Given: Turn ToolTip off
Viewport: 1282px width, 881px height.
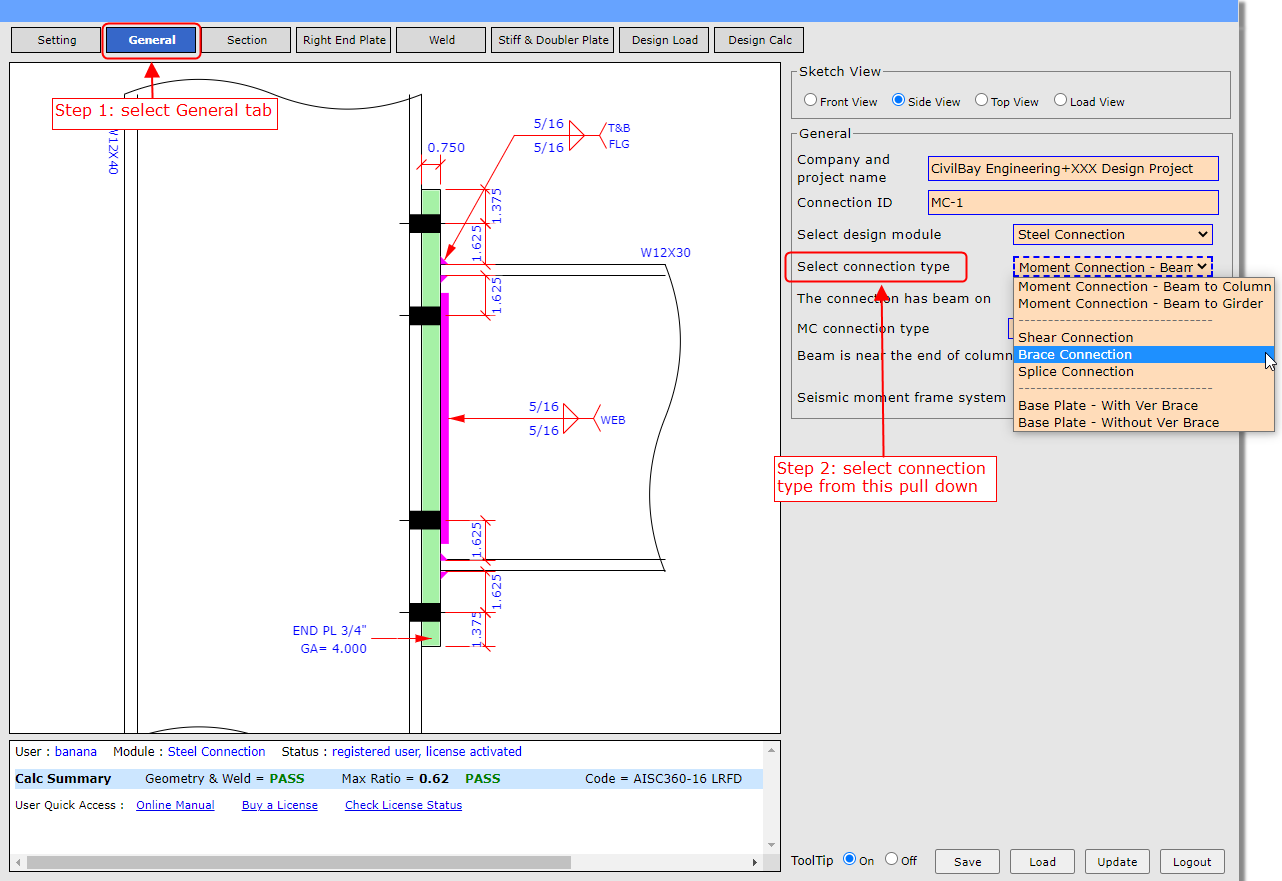Looking at the screenshot, I should coord(891,860).
